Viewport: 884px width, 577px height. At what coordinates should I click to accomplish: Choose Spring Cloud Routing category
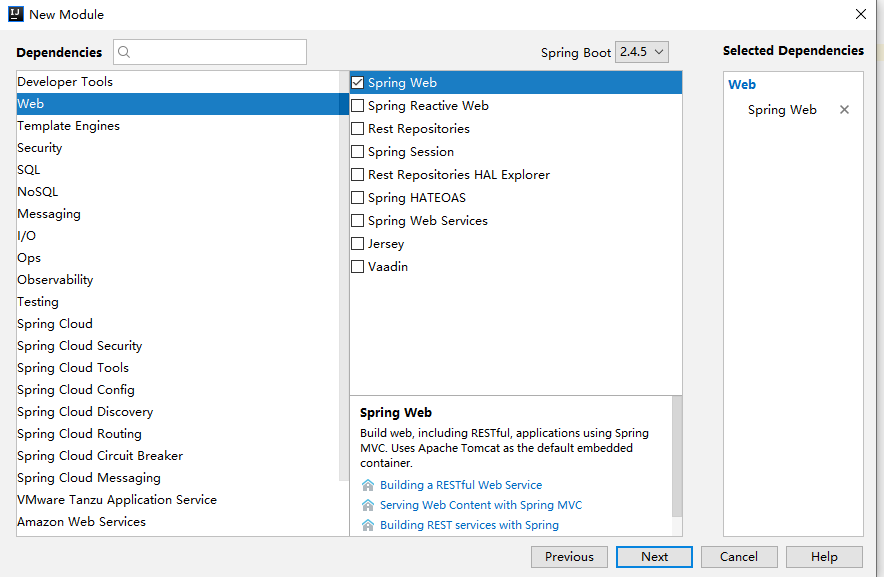tap(178, 434)
